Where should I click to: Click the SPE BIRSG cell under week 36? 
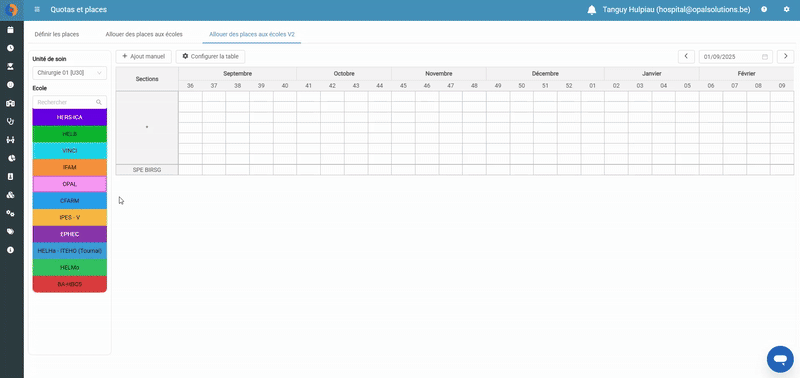190,170
